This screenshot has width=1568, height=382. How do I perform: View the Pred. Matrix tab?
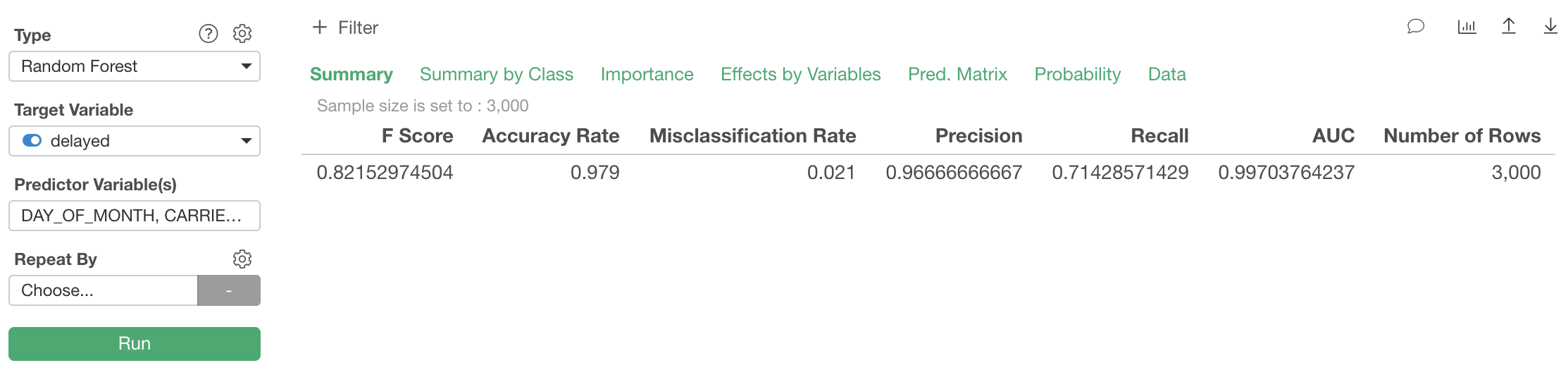click(957, 75)
